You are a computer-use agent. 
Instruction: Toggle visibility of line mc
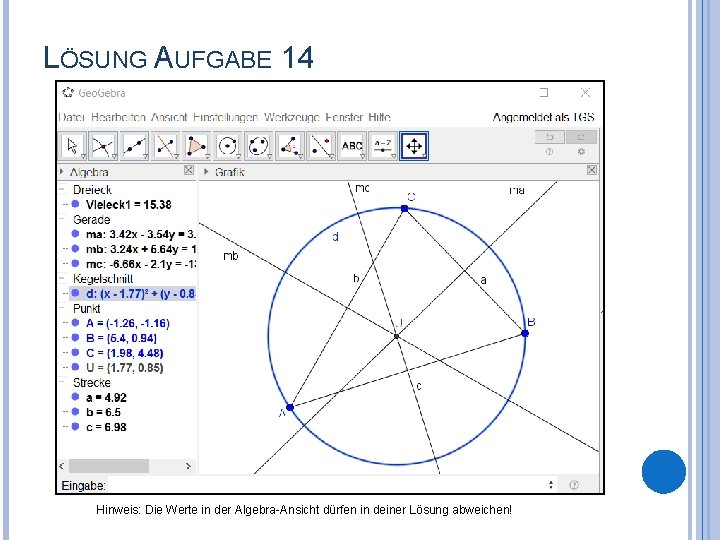(x=76, y=264)
